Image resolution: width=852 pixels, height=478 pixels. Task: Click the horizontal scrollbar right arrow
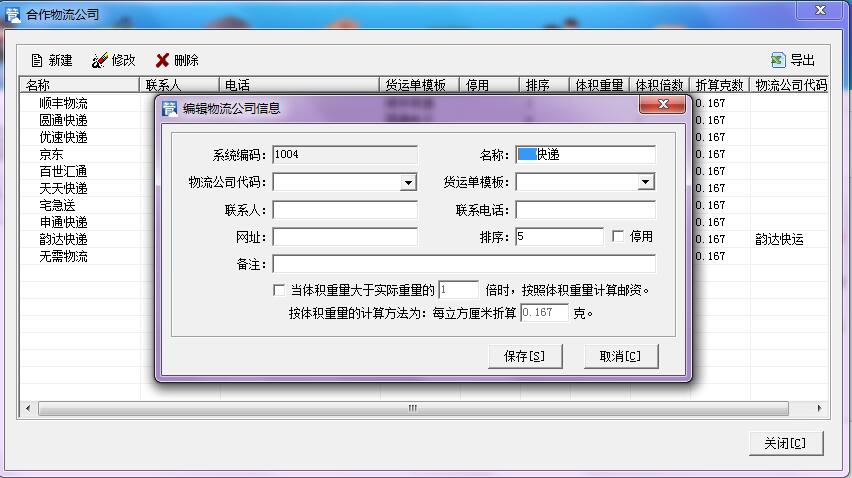(x=821, y=408)
